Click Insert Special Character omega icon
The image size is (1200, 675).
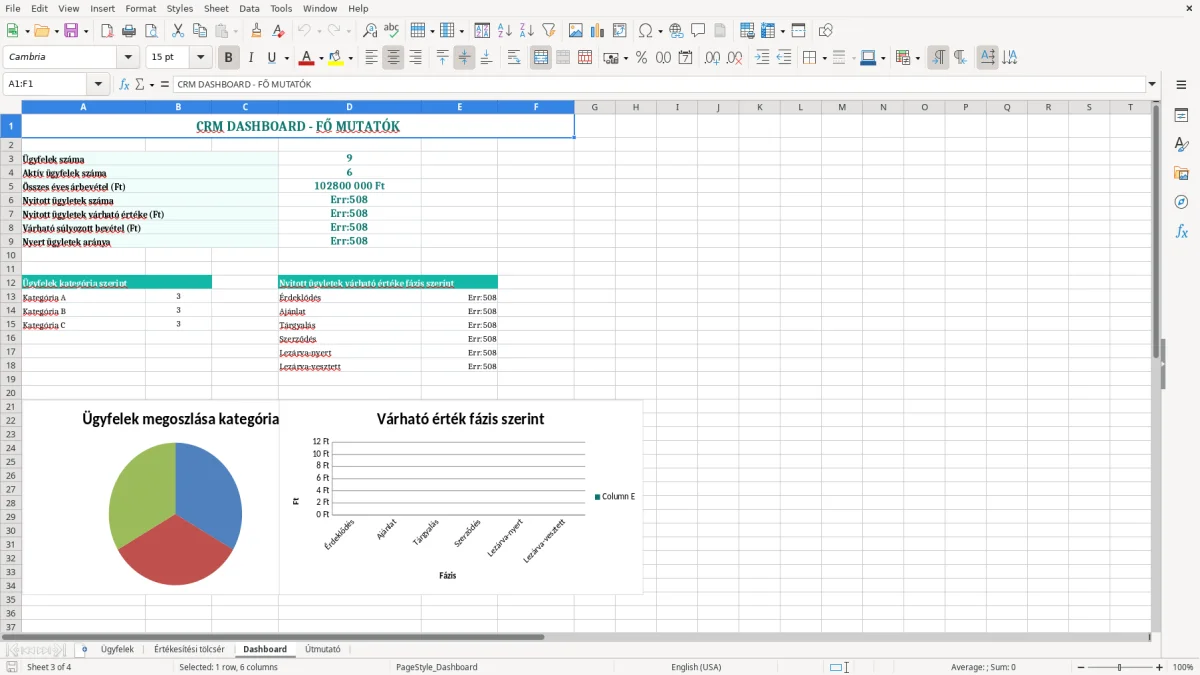point(645,31)
